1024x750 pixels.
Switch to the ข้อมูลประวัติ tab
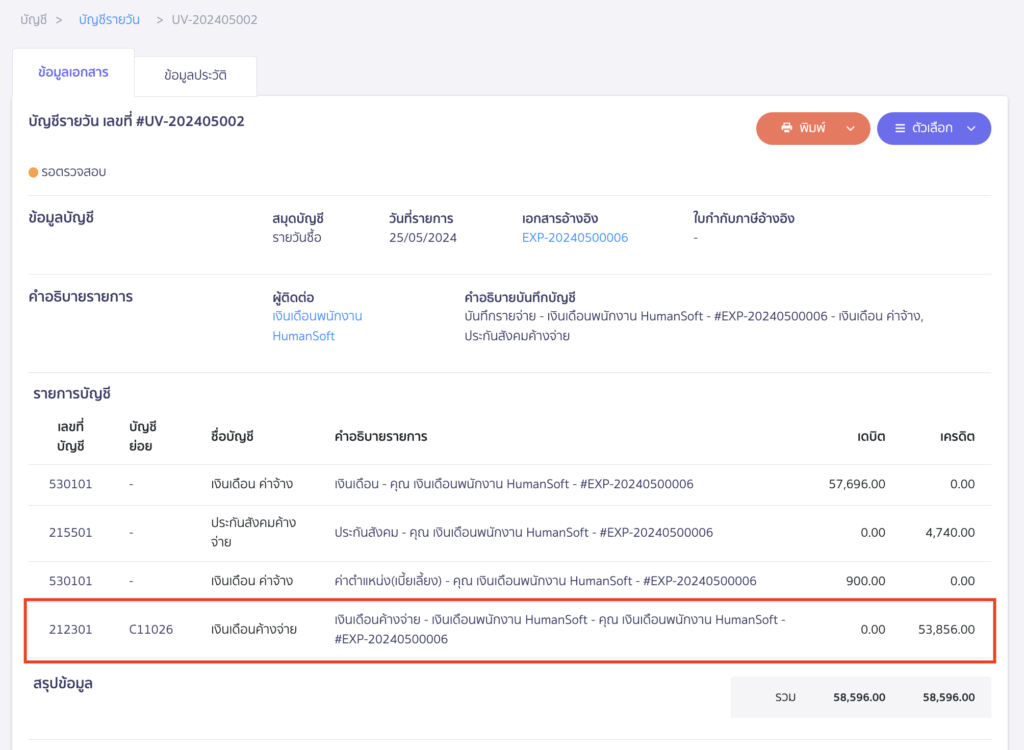(x=195, y=75)
